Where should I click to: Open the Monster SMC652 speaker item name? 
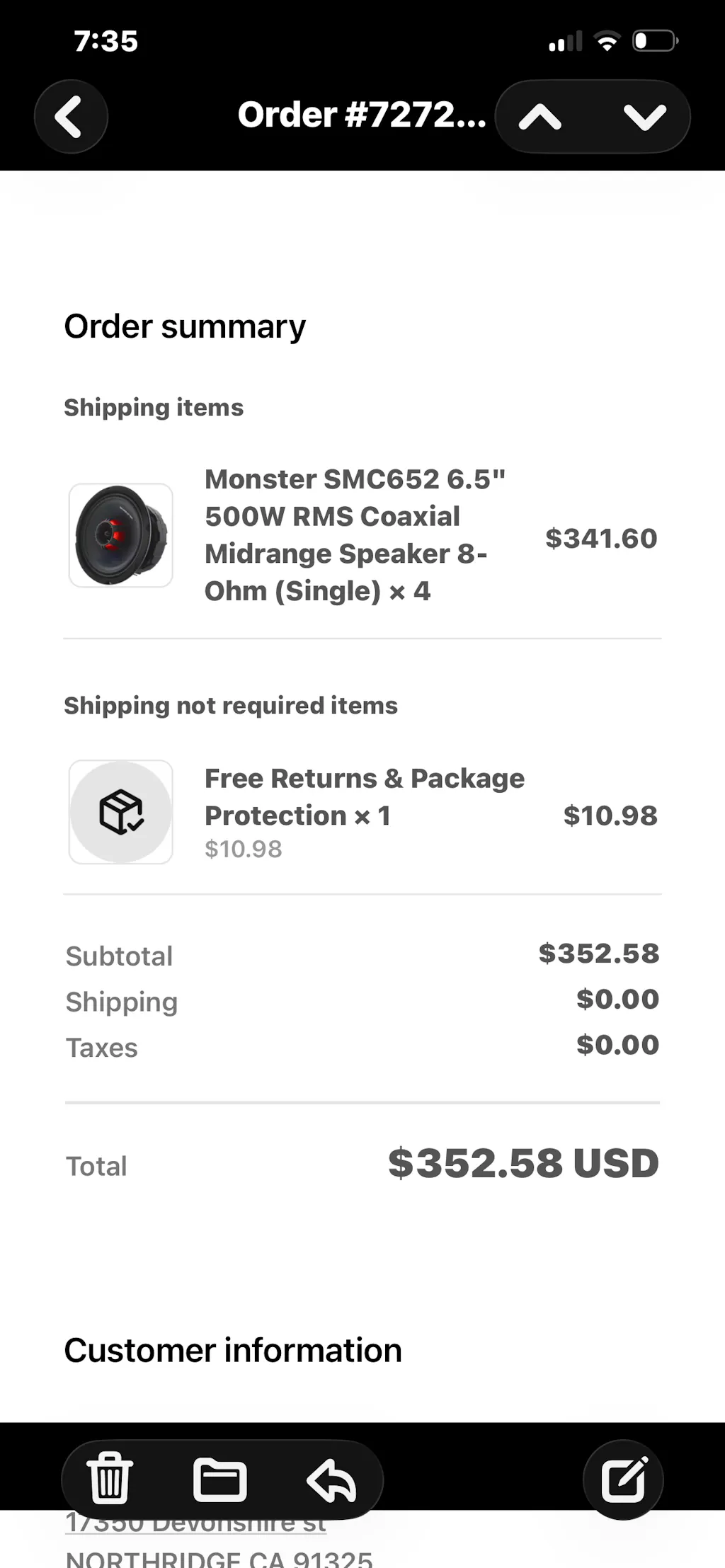(x=354, y=535)
